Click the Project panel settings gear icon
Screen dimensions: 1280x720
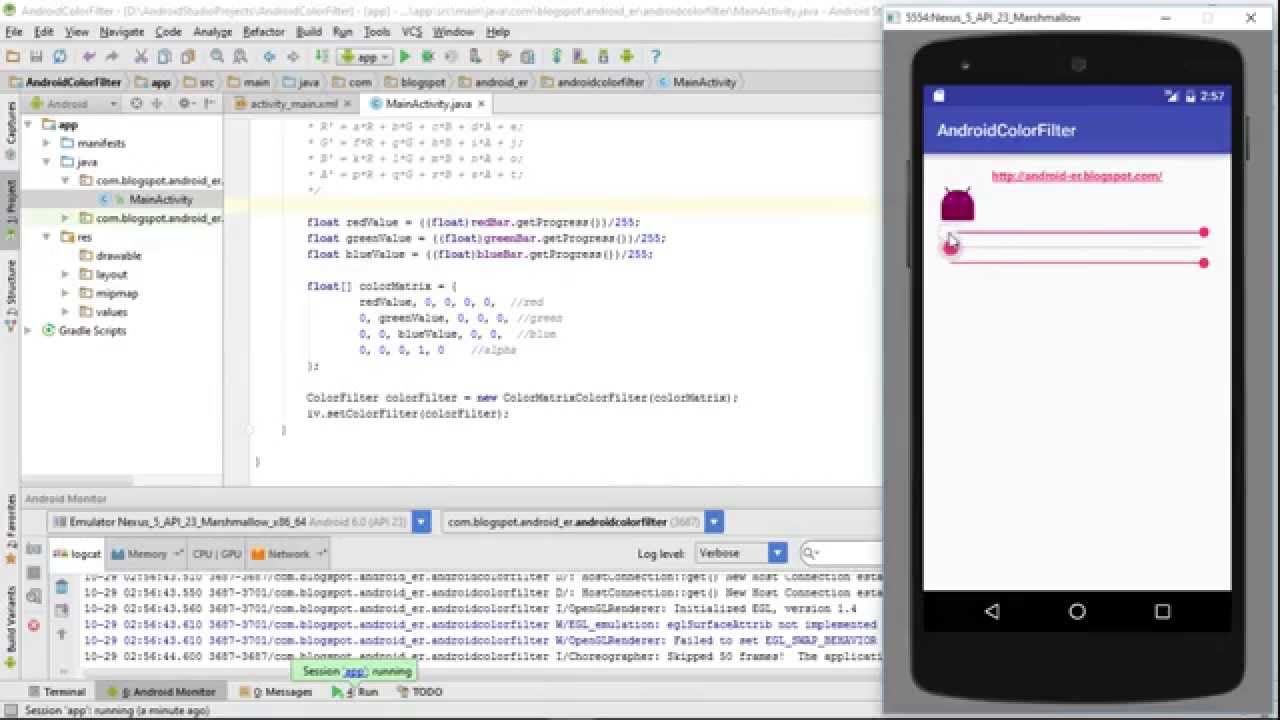(x=185, y=103)
